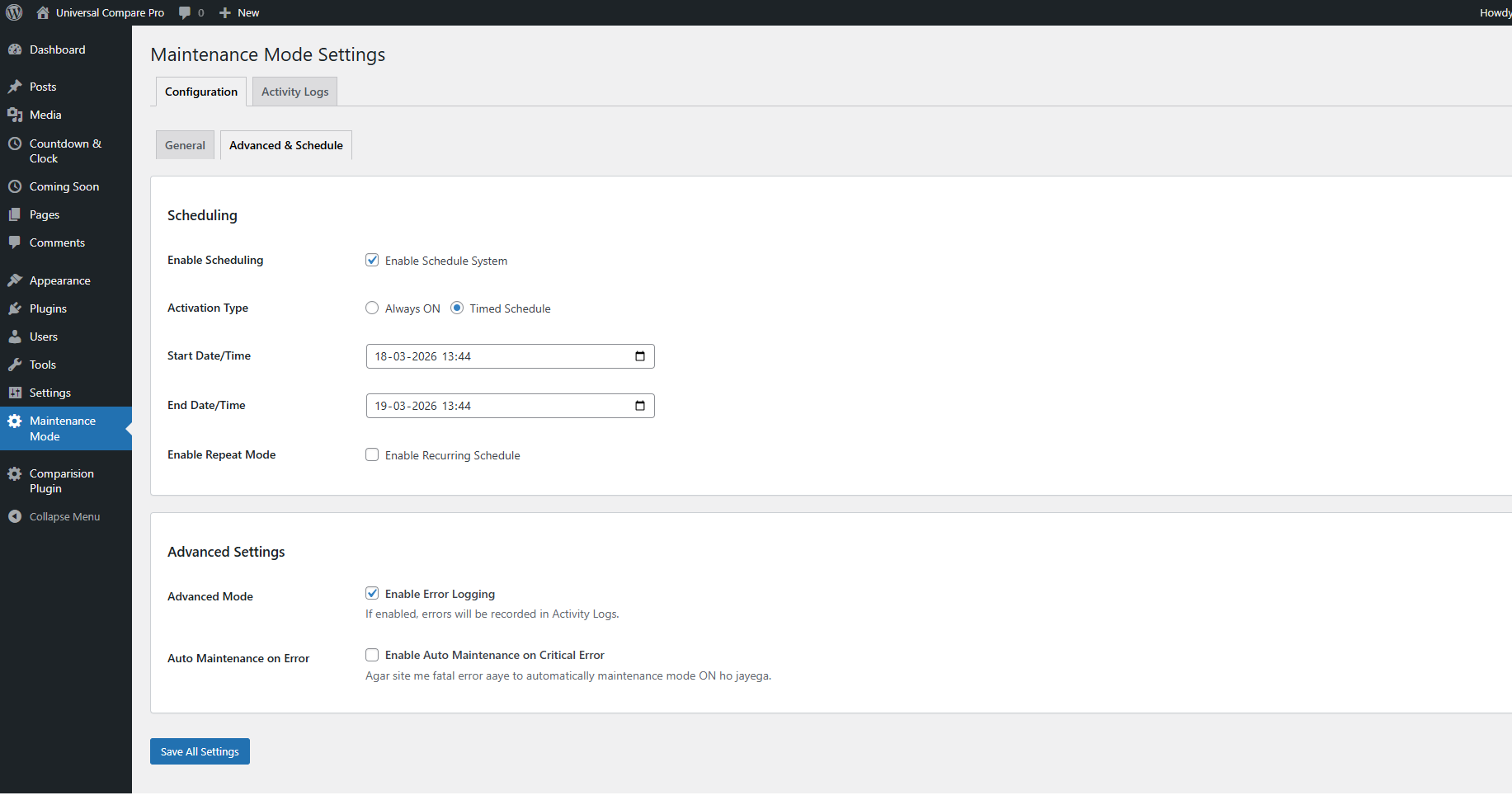
Task: Click the WordPress logo icon
Action: click(14, 12)
